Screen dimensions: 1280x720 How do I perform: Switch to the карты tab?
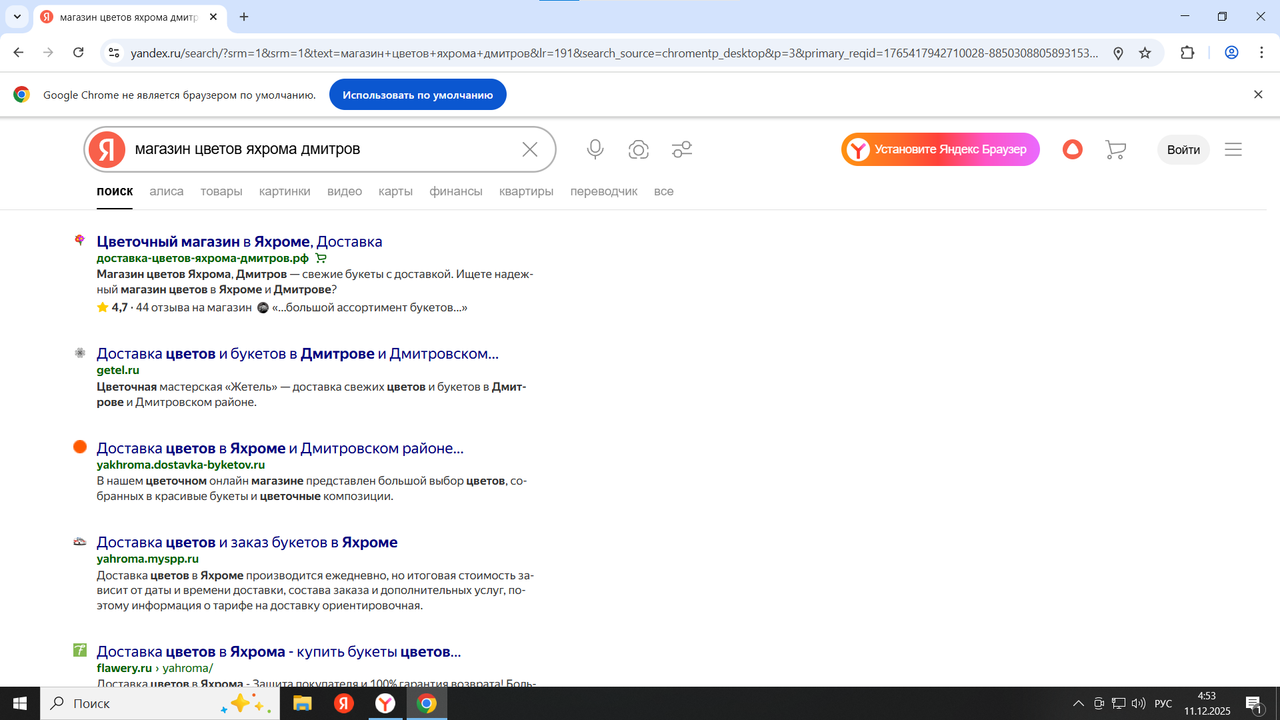pyautogui.click(x=396, y=191)
